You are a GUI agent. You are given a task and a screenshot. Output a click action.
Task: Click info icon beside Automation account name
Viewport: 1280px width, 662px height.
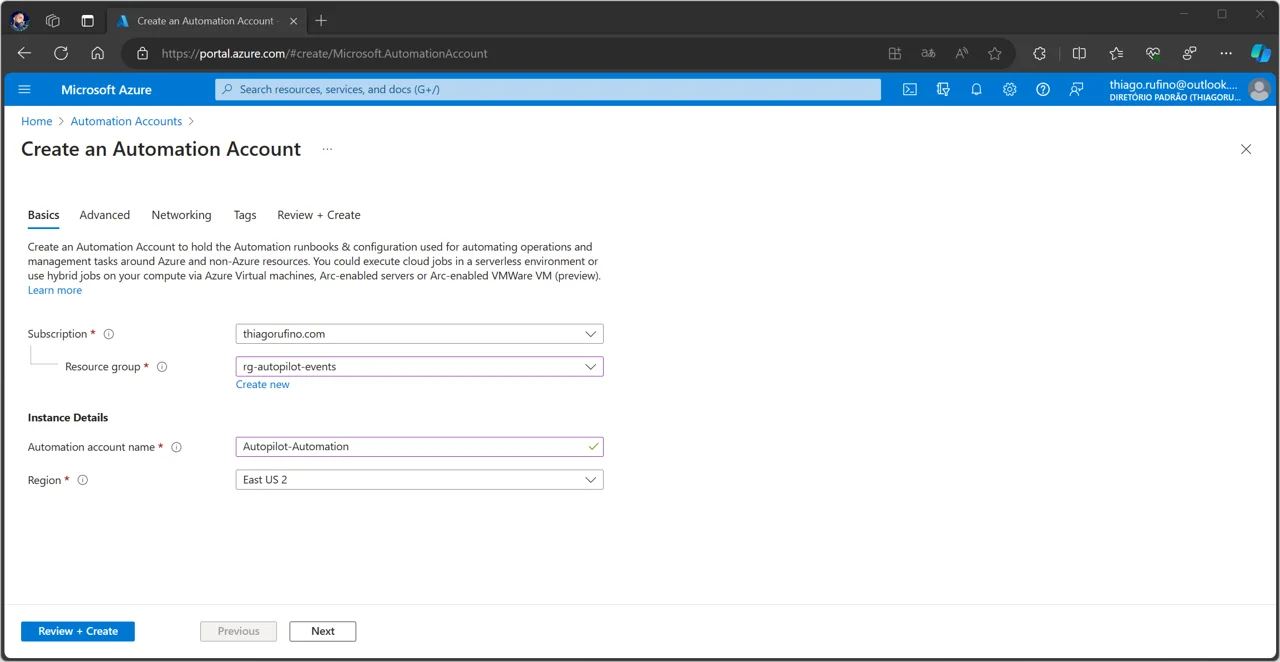tap(176, 447)
